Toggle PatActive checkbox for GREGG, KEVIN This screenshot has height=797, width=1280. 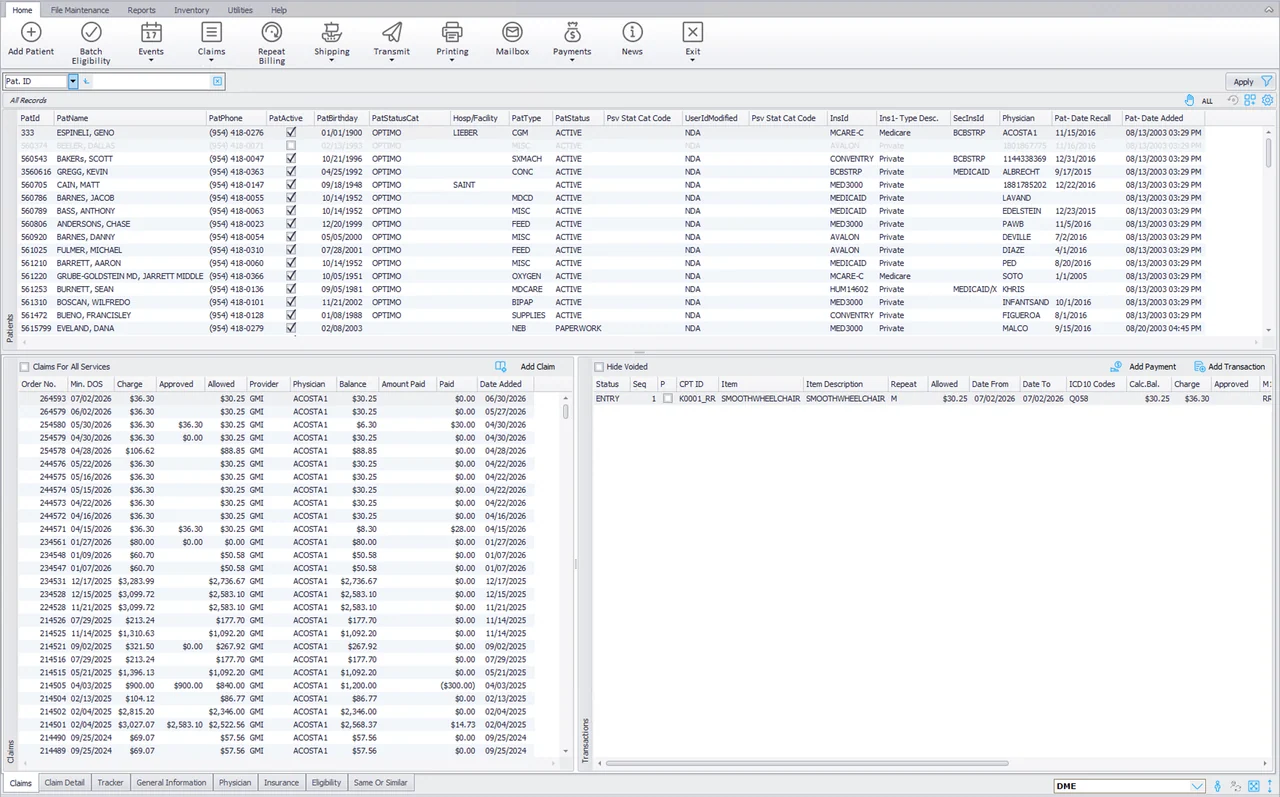(291, 171)
